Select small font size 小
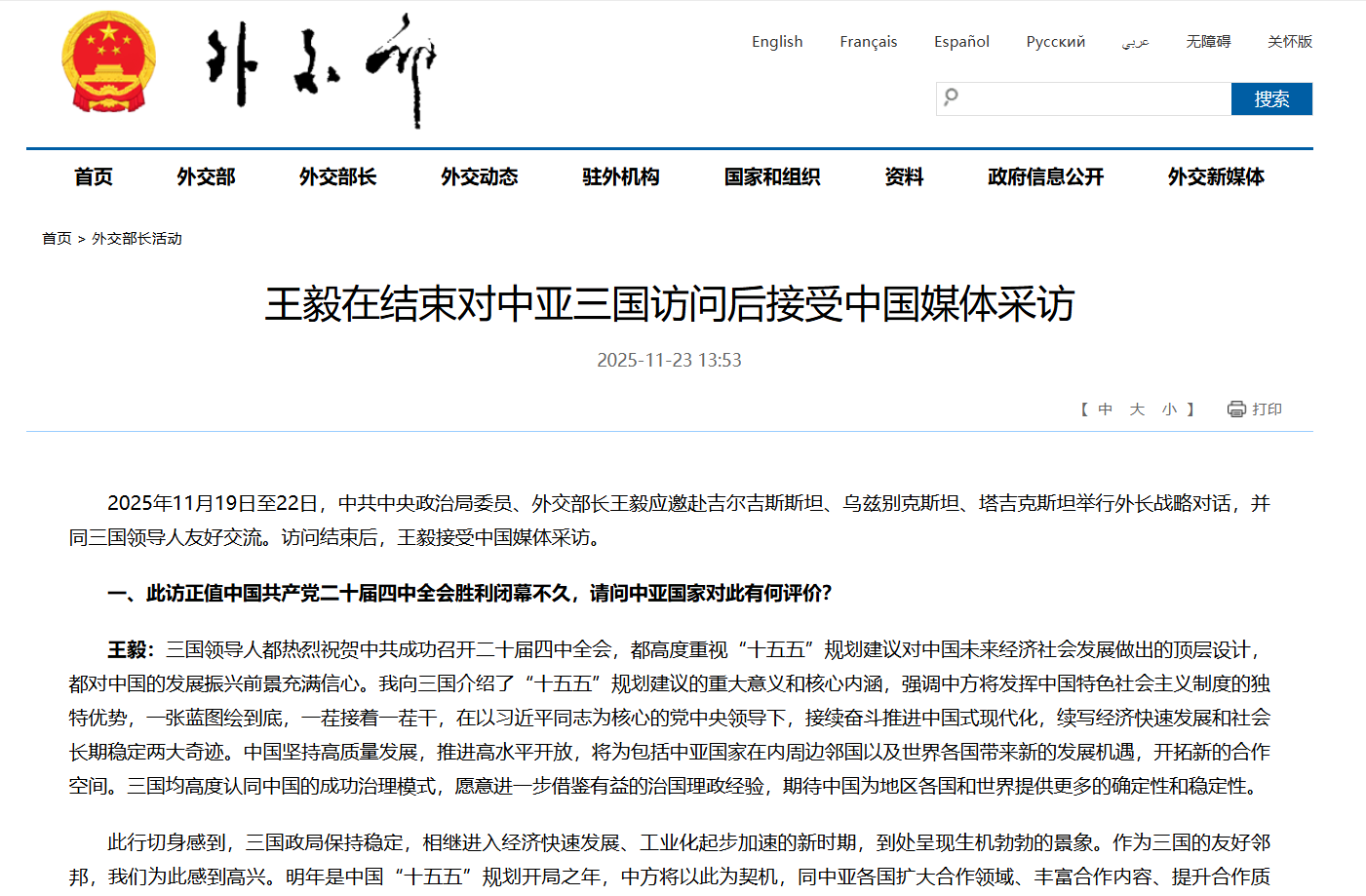 (1169, 409)
